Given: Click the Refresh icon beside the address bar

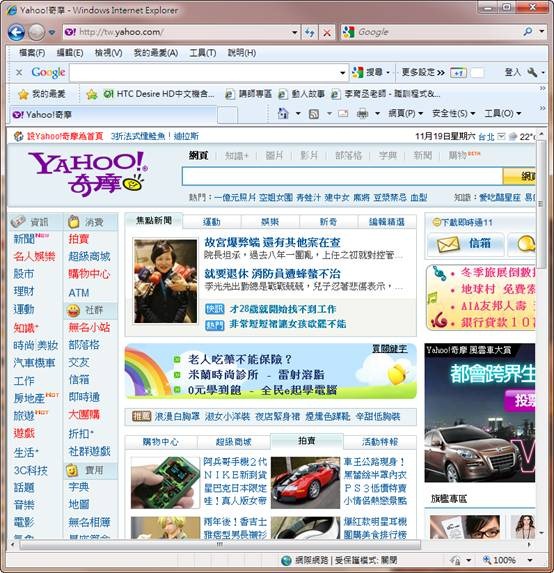Looking at the screenshot, I should click(310, 33).
